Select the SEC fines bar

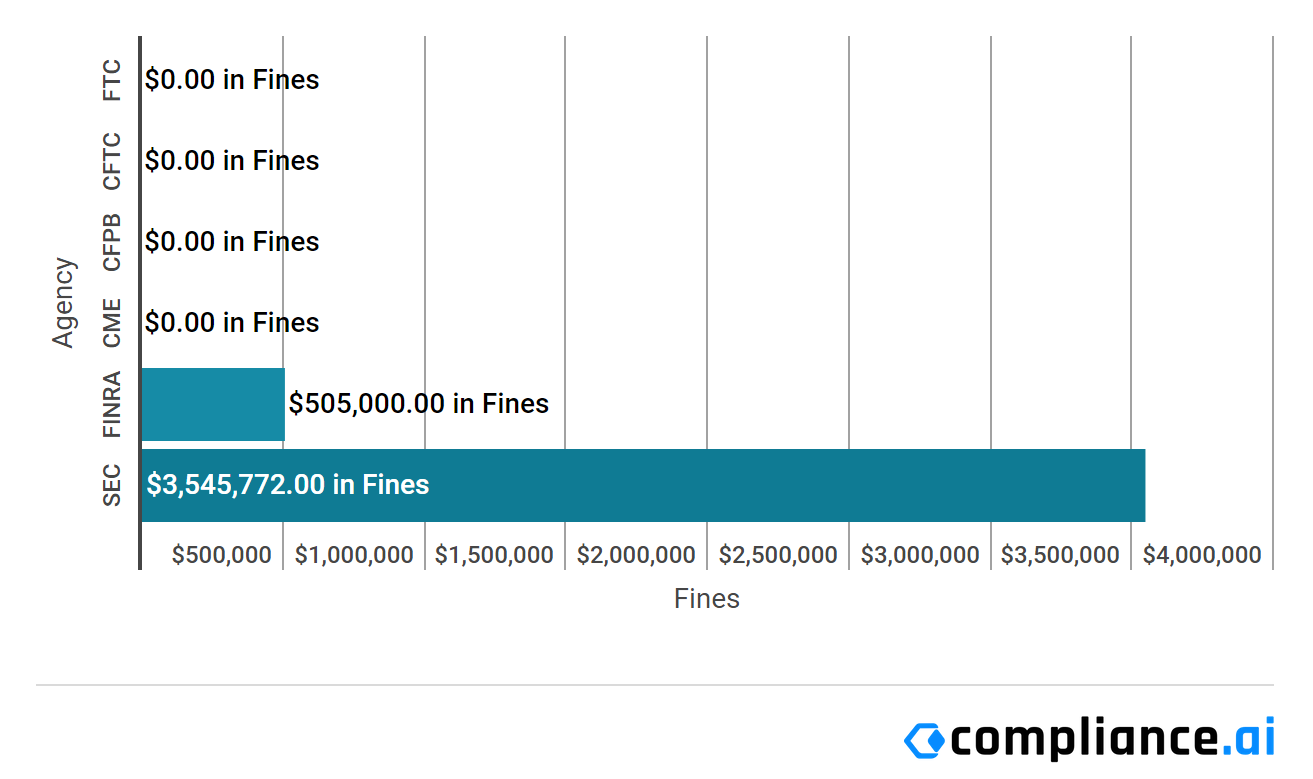[643, 485]
